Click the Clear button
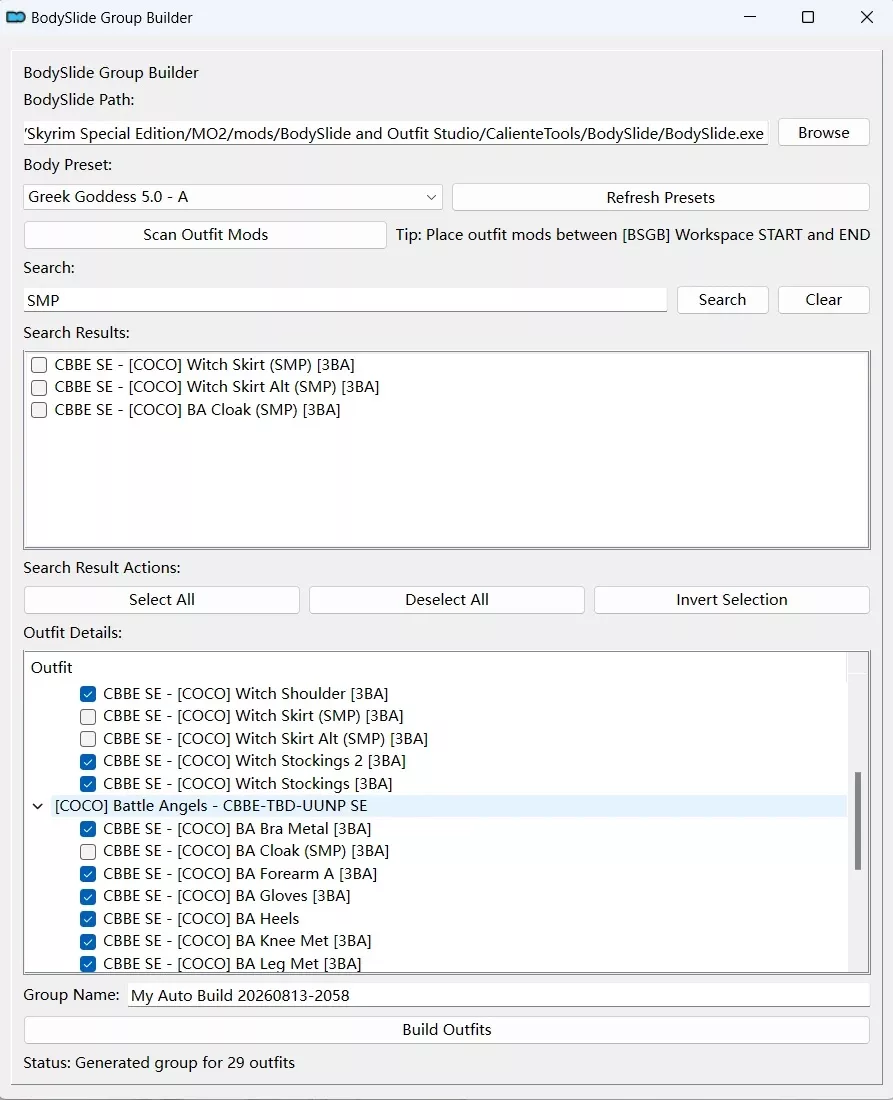 click(824, 300)
